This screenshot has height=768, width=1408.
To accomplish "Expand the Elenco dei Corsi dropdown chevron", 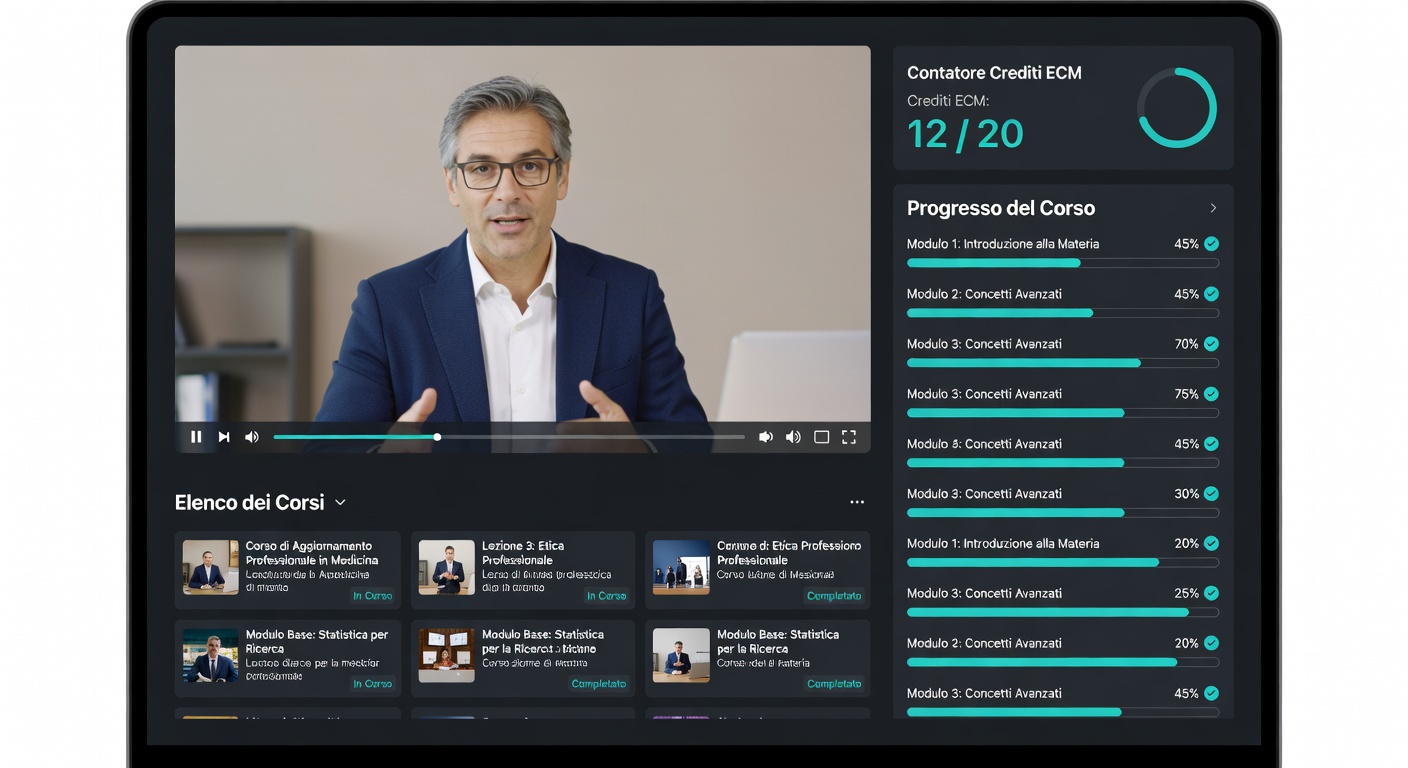I will [340, 503].
